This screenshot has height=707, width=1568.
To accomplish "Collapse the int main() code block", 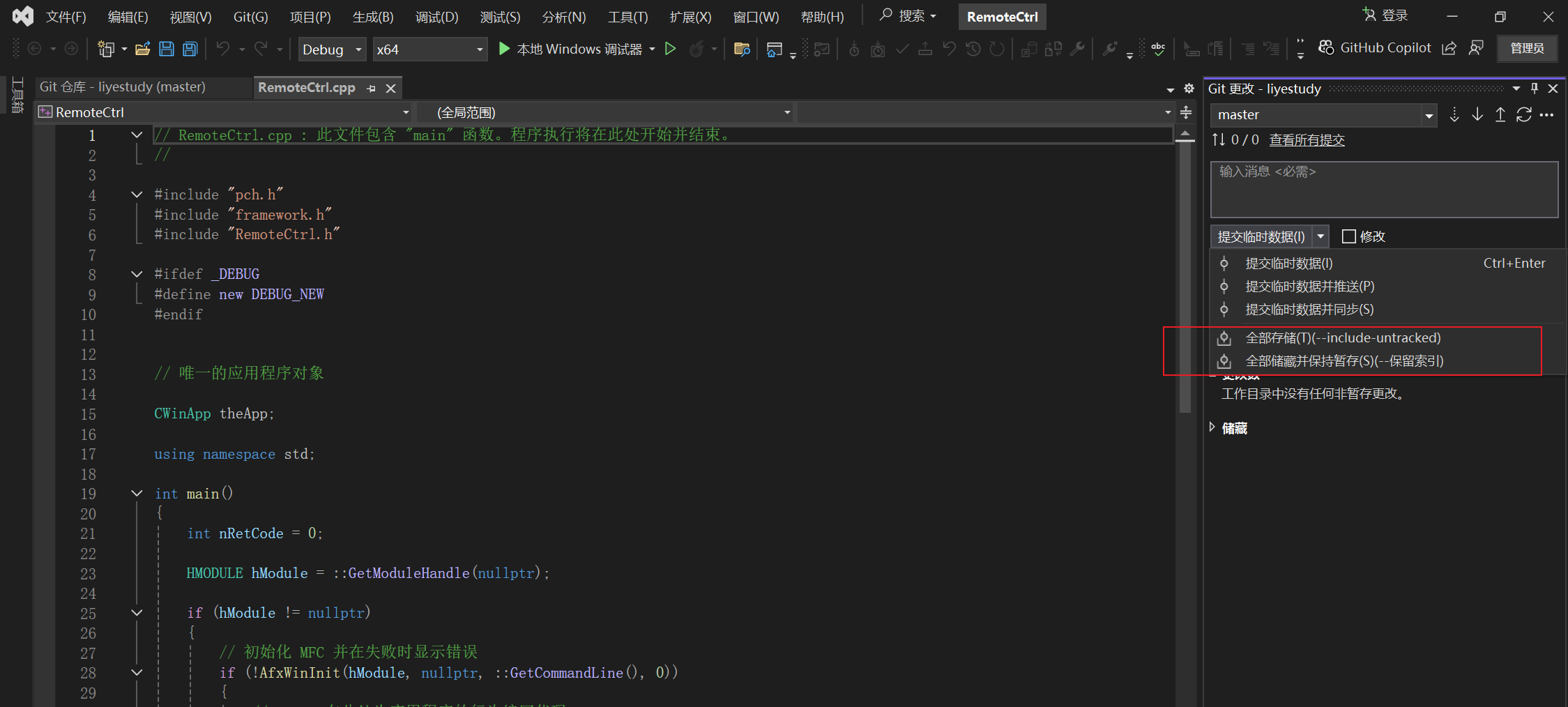I will pyautogui.click(x=137, y=494).
